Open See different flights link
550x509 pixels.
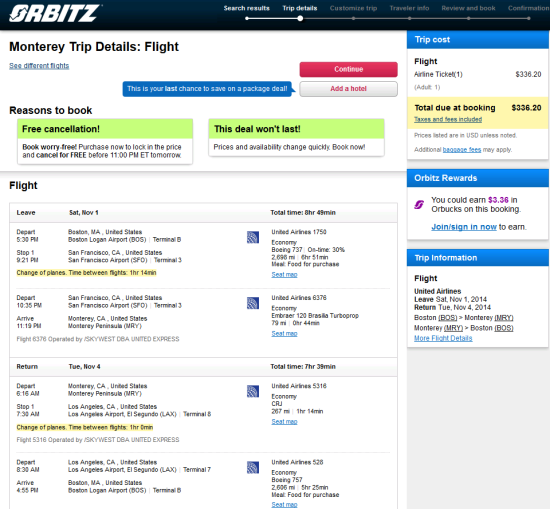[39, 66]
